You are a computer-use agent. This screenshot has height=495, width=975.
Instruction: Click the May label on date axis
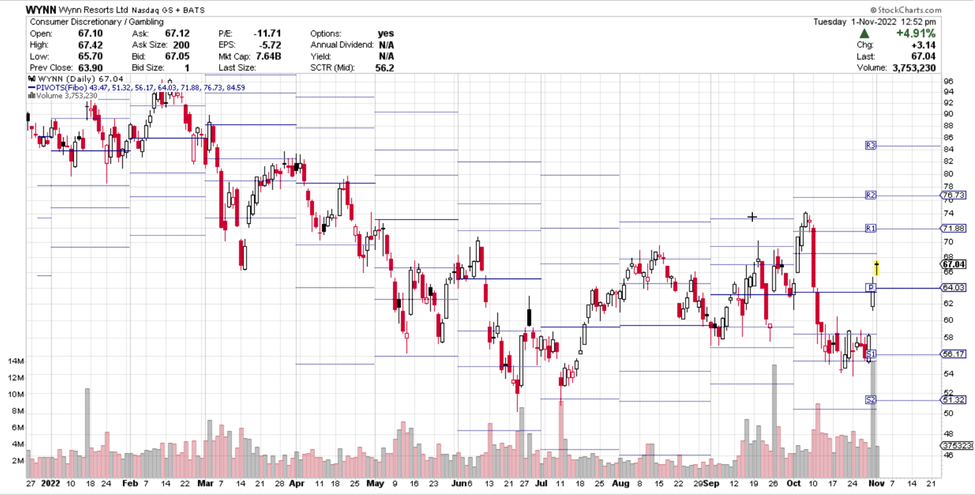tap(375, 483)
